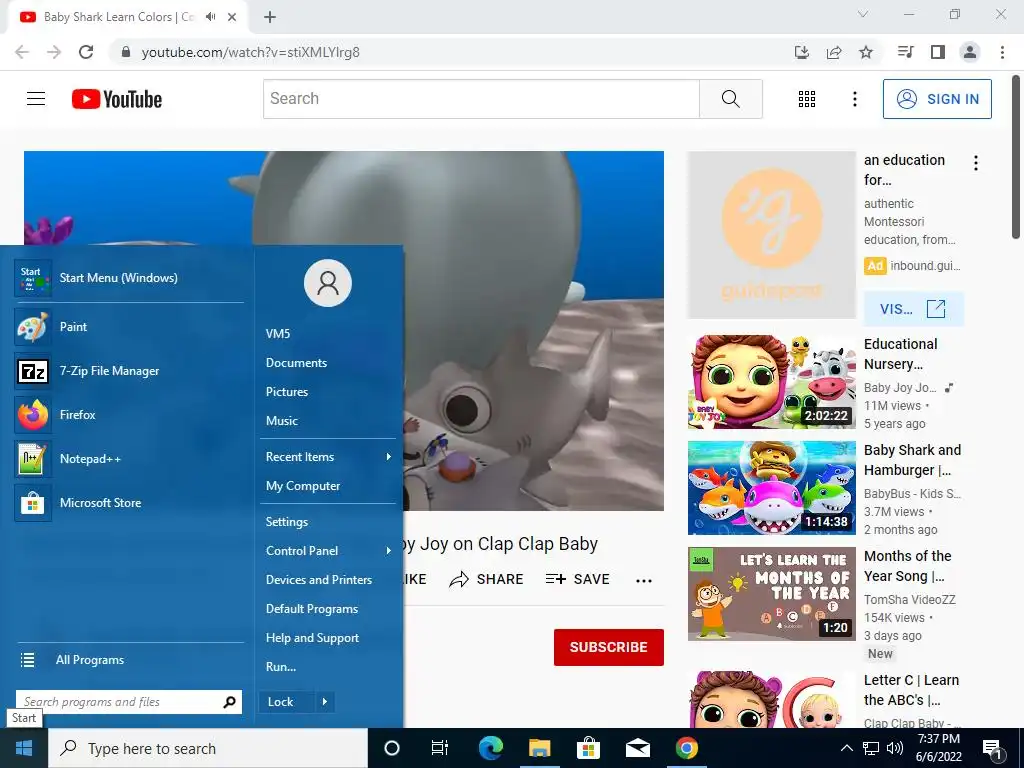The height and width of the screenshot is (768, 1024).
Task: Click the share page icon in the address bar
Action: coord(834,52)
